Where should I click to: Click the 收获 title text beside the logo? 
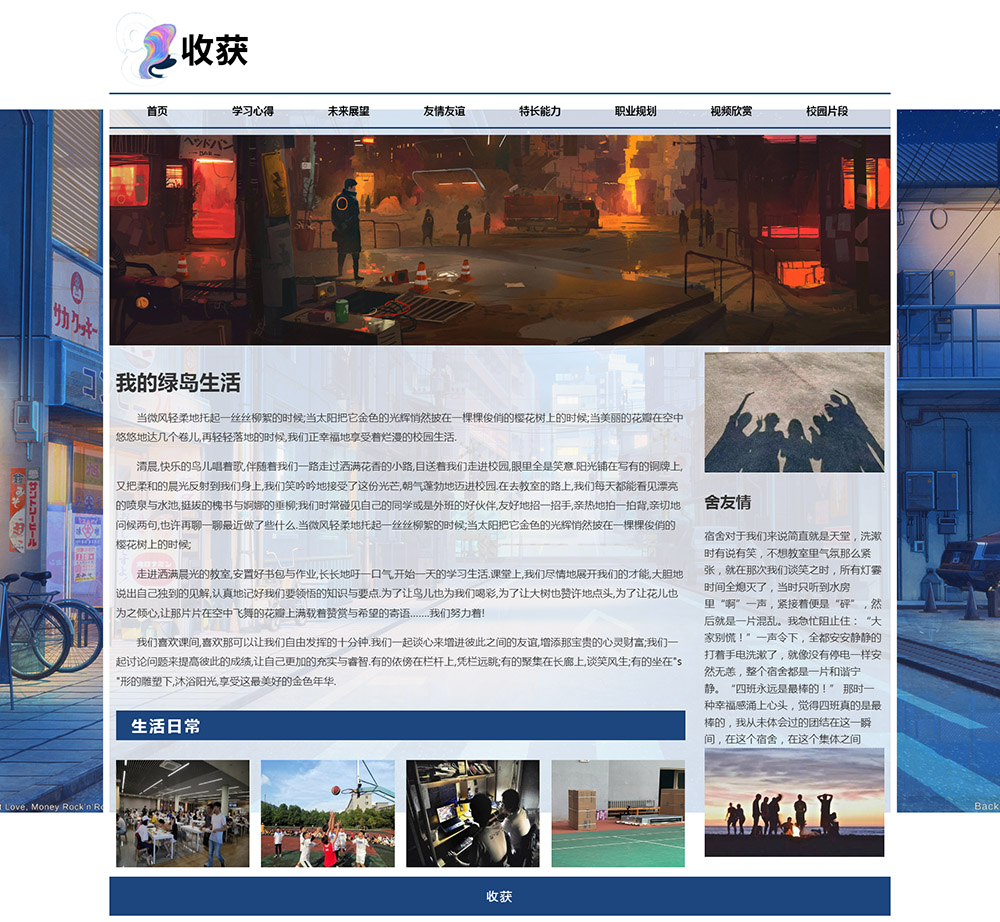click(214, 50)
